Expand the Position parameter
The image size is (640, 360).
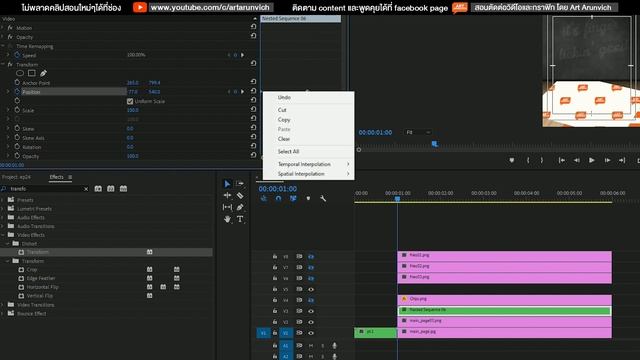pos(8,91)
